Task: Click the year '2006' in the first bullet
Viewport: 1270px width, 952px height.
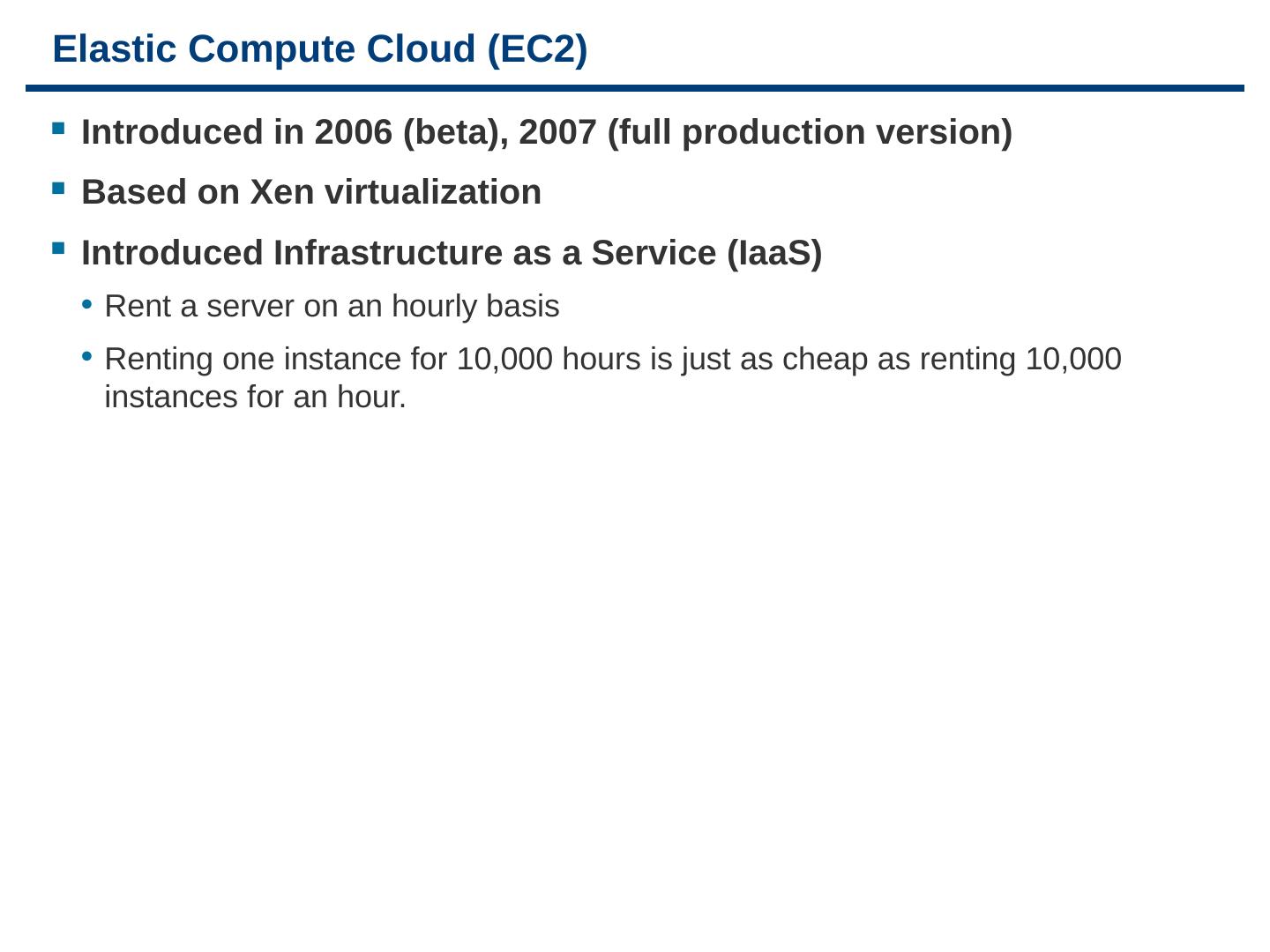Action: point(353,132)
